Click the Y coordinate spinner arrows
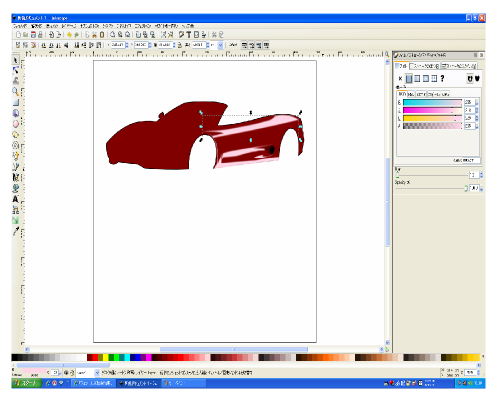 tap(150, 45)
